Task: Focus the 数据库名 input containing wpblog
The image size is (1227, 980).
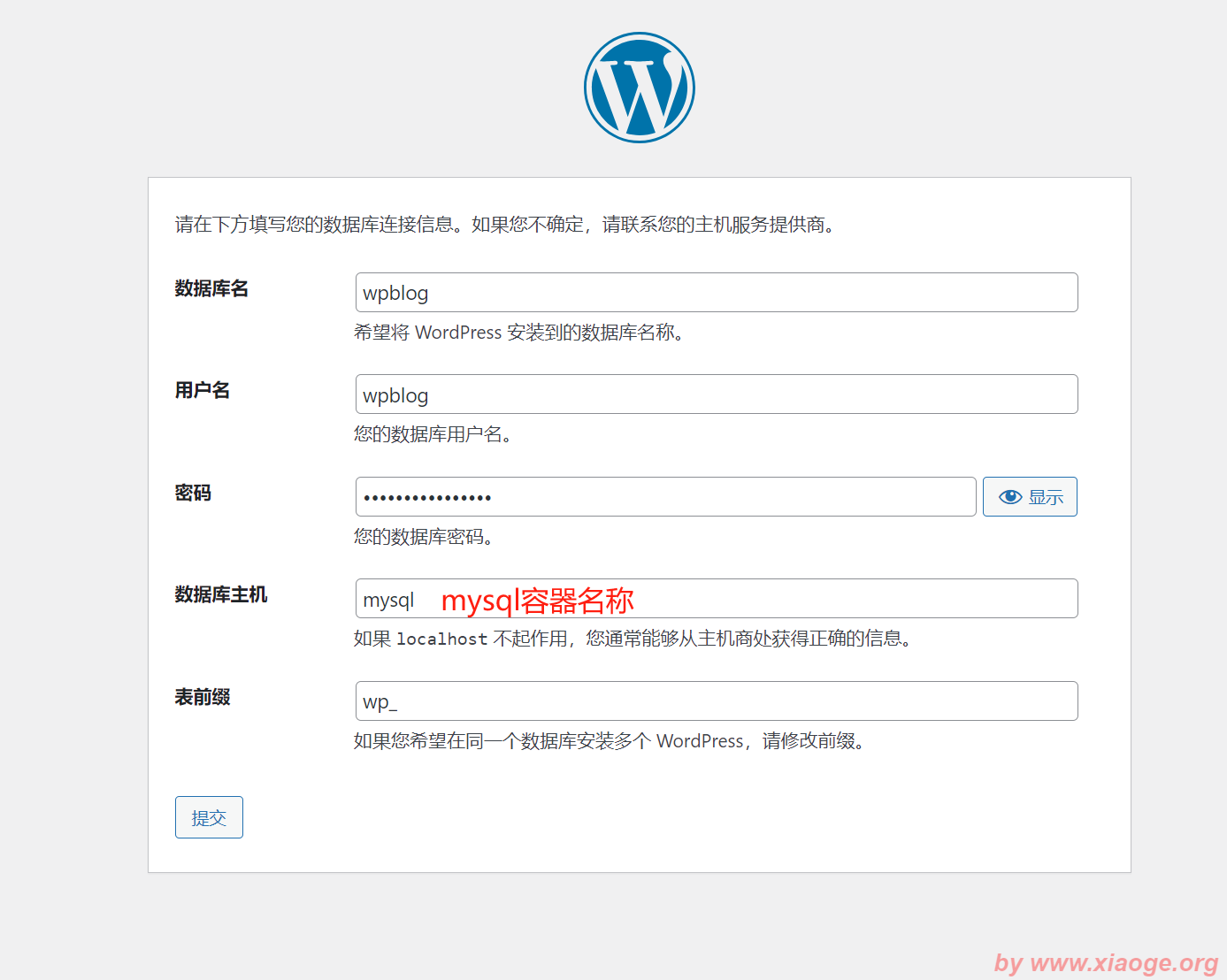Action: (716, 293)
